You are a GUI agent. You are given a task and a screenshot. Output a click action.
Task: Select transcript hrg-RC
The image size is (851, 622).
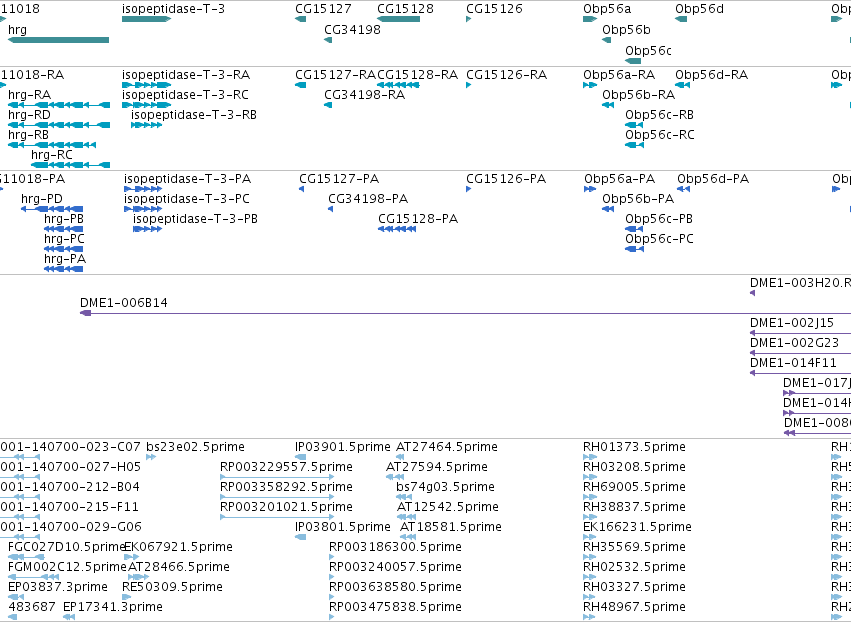coord(71,165)
